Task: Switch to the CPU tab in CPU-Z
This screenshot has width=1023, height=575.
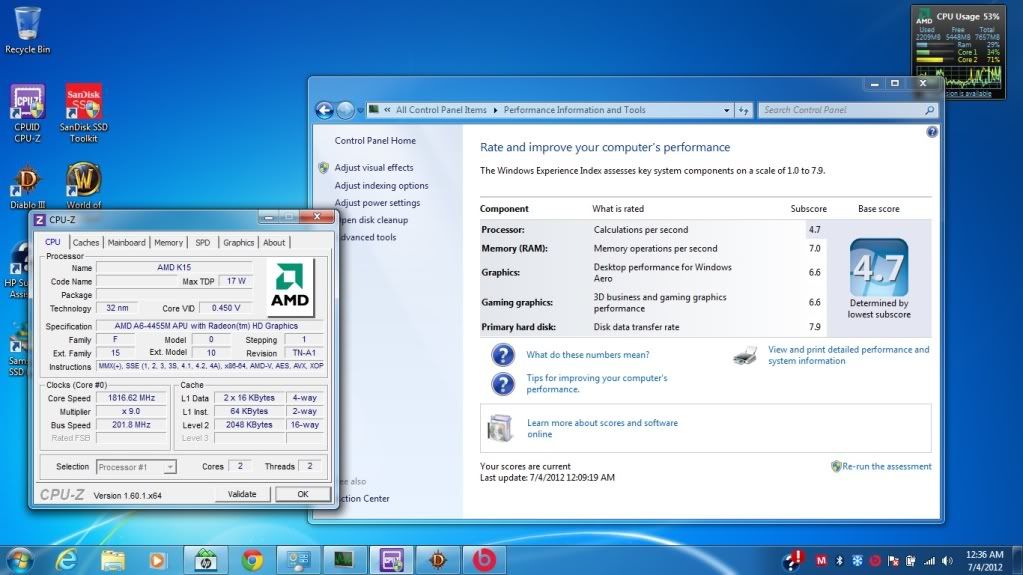Action: tap(52, 242)
